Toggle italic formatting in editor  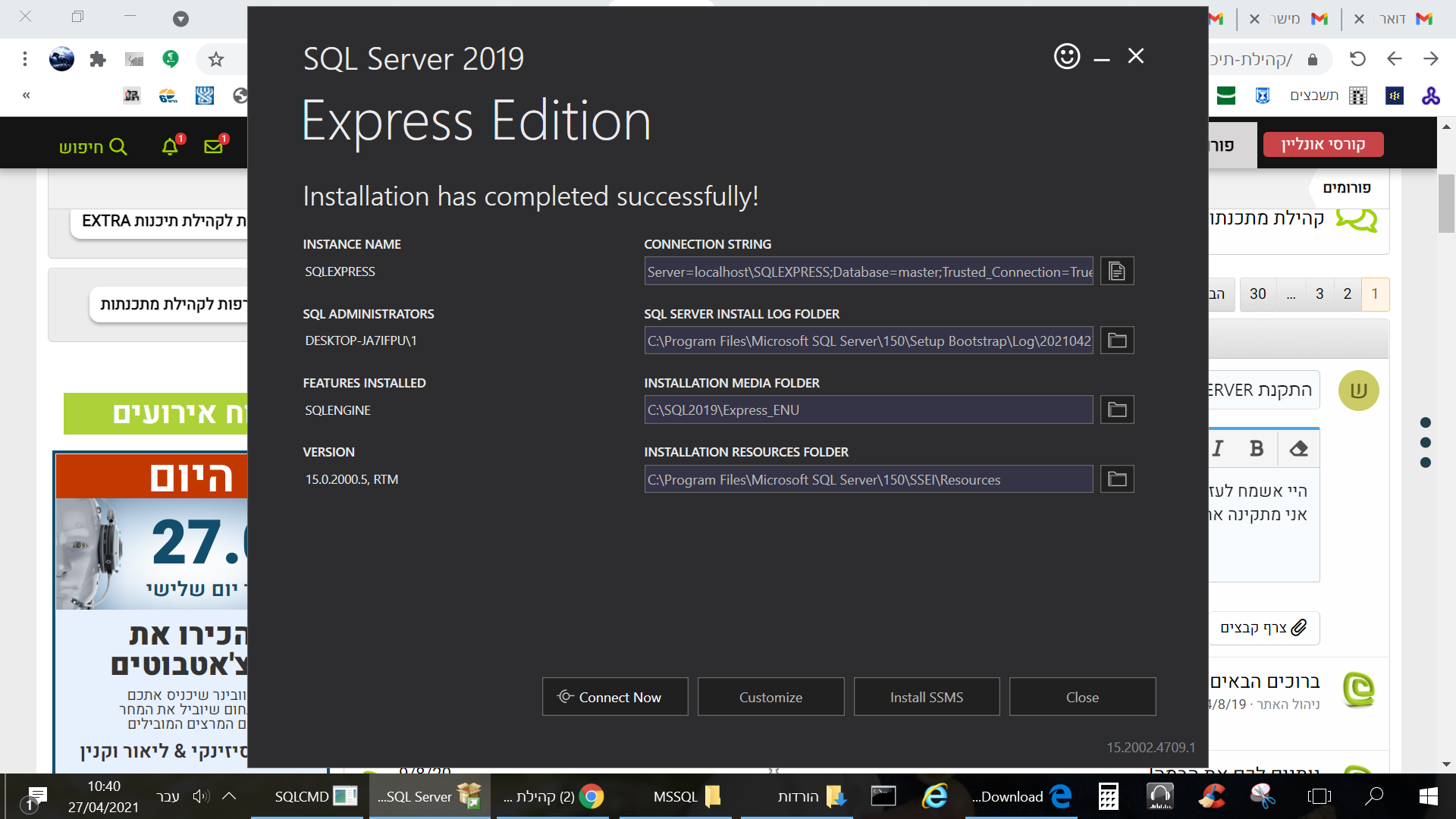point(1218,449)
